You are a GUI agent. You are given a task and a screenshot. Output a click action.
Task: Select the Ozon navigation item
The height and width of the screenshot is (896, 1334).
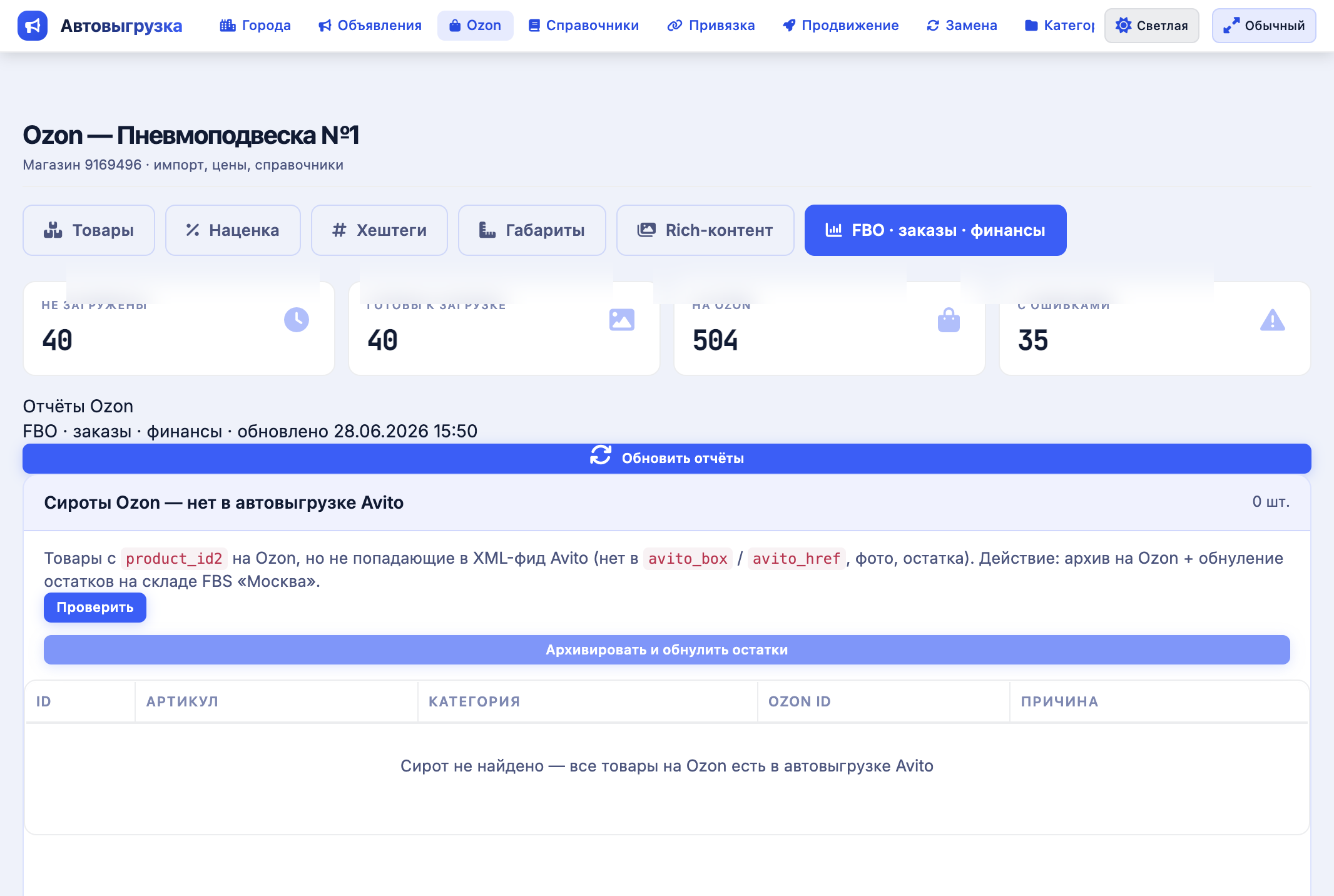[x=476, y=26]
